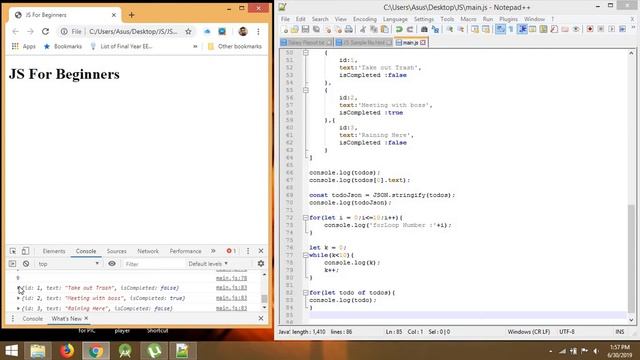The image size is (640, 360).
Task: Toggle Synchronize Vertical Scrolling in Notepad++
Action: point(475,29)
